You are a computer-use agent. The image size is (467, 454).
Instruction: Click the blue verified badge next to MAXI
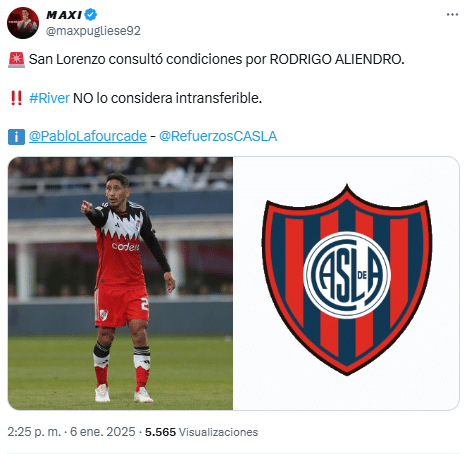(90, 15)
